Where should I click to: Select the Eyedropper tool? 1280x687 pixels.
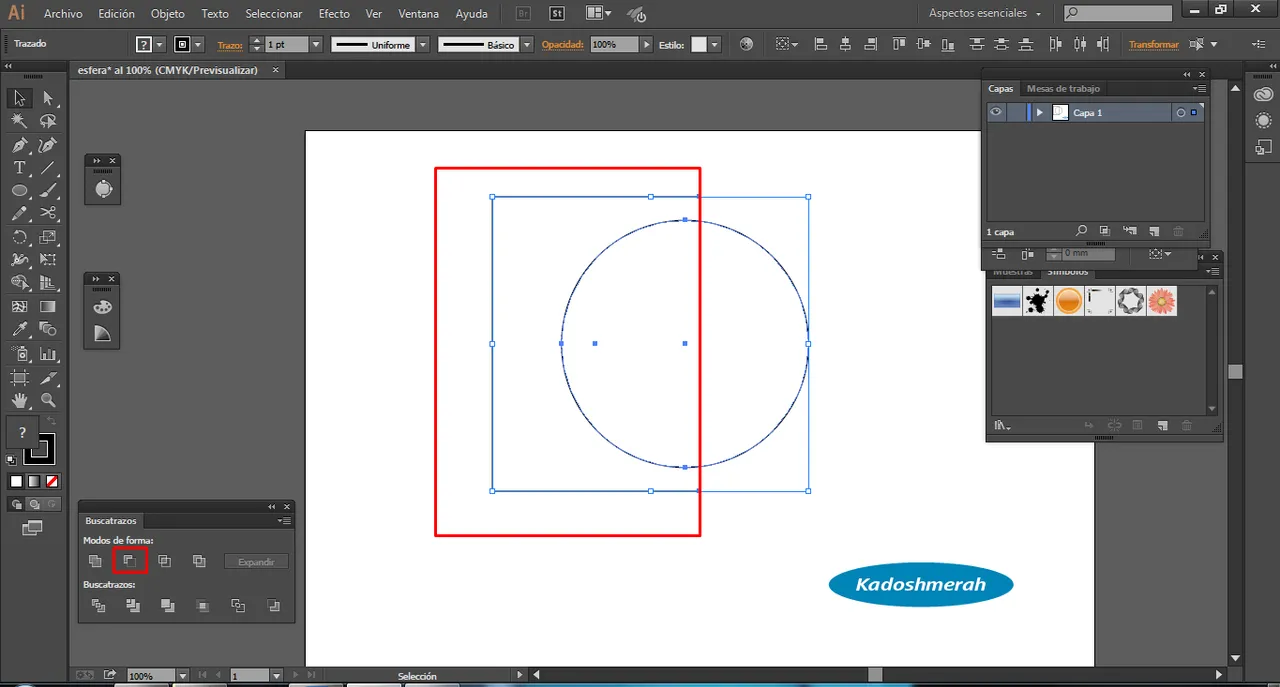[x=19, y=330]
